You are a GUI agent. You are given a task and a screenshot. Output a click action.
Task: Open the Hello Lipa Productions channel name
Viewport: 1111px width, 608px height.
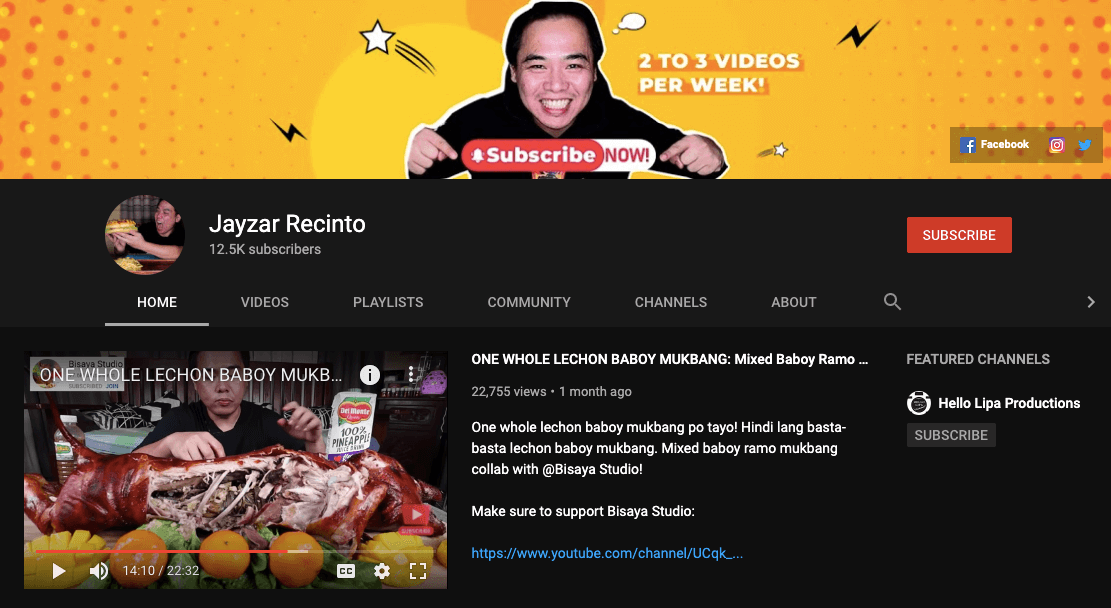1009,403
